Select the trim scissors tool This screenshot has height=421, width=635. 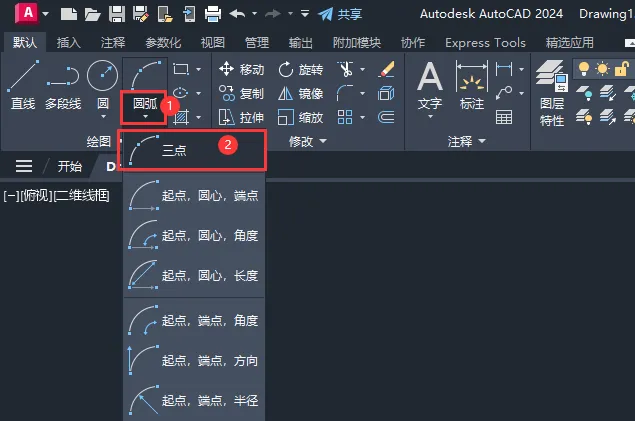point(346,69)
